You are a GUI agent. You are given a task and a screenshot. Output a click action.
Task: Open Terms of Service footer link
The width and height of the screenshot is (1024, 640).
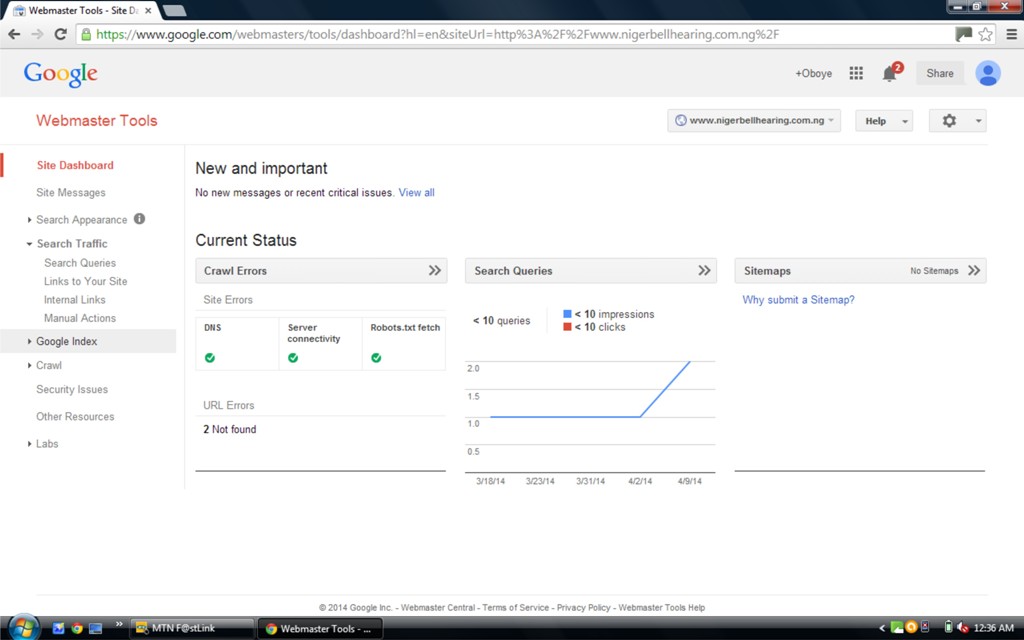pos(515,607)
